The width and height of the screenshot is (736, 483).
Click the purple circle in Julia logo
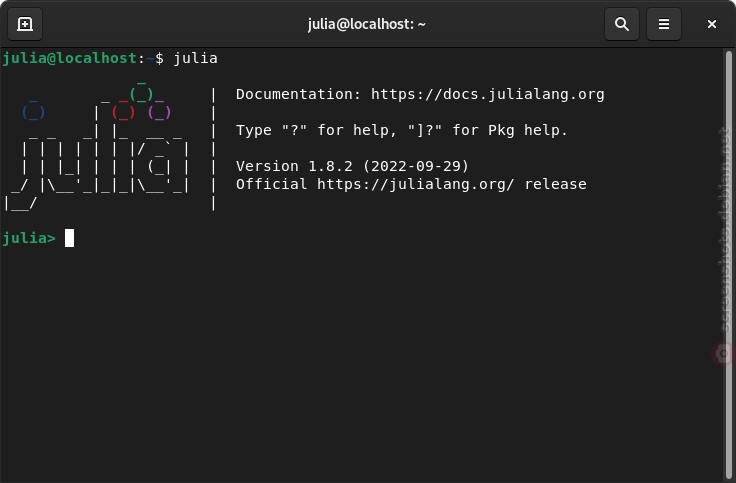(160, 113)
